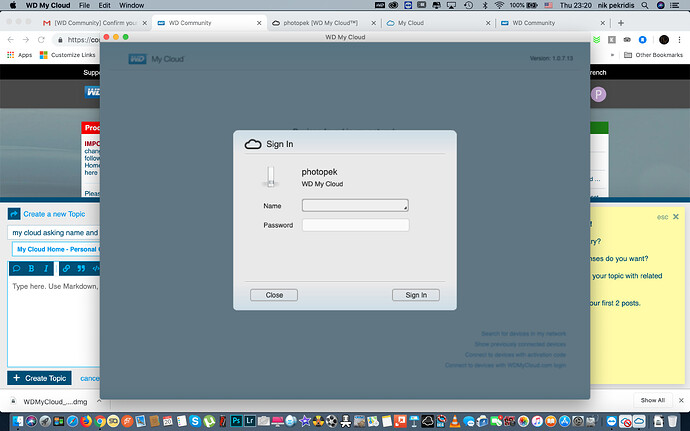Click 'Create a new Topic' heading link
This screenshot has height=431, width=690.
pos(54,214)
